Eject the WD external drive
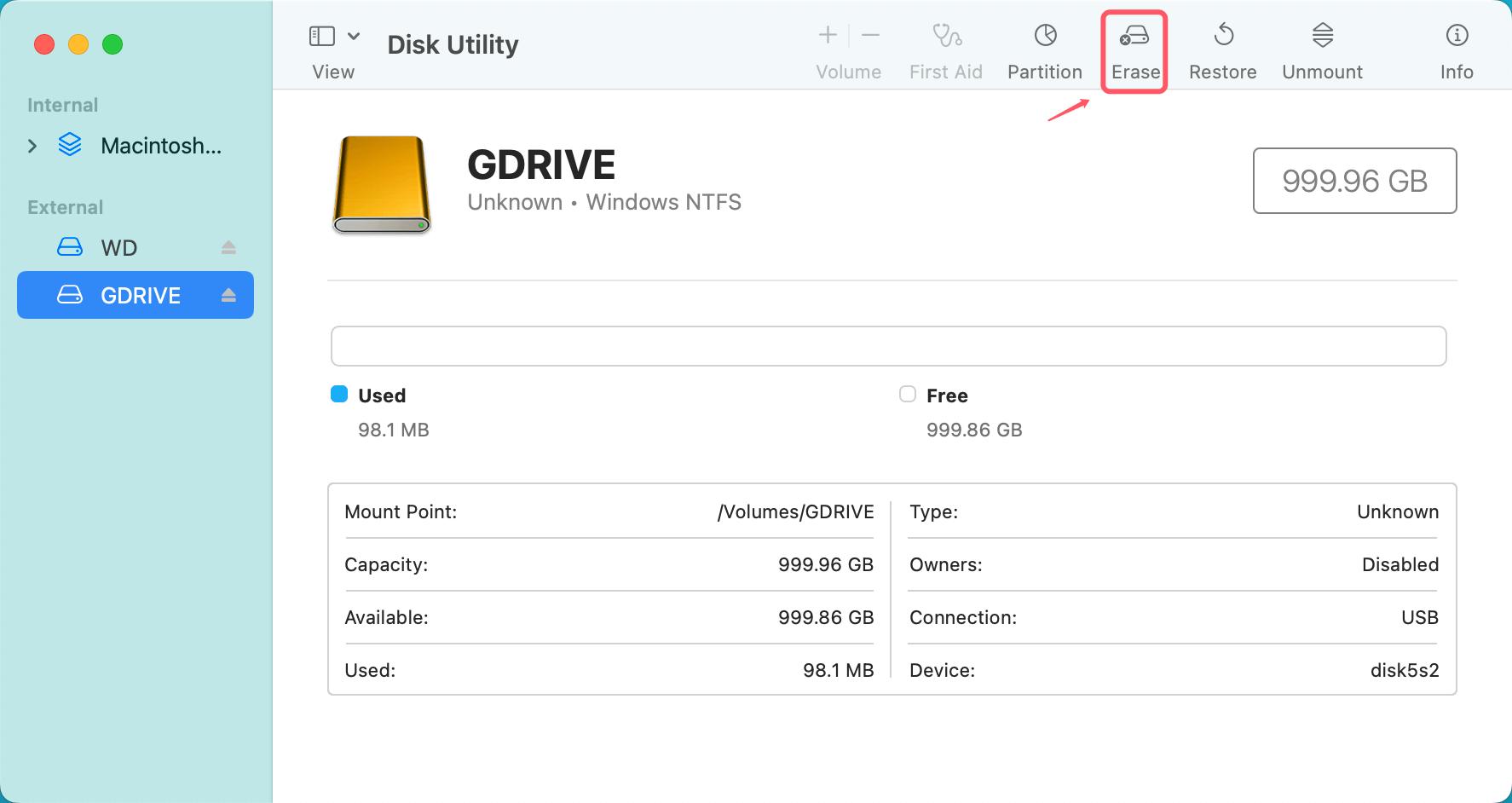1512x803 pixels. point(228,246)
